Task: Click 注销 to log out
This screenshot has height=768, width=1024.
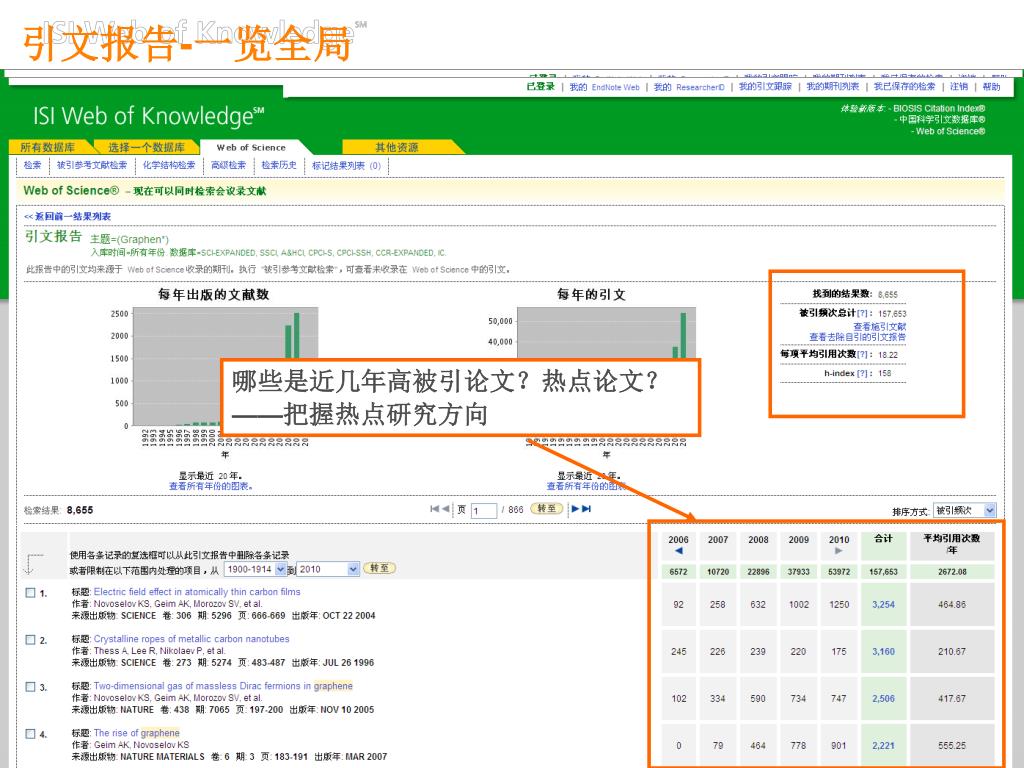Action: tap(959, 87)
